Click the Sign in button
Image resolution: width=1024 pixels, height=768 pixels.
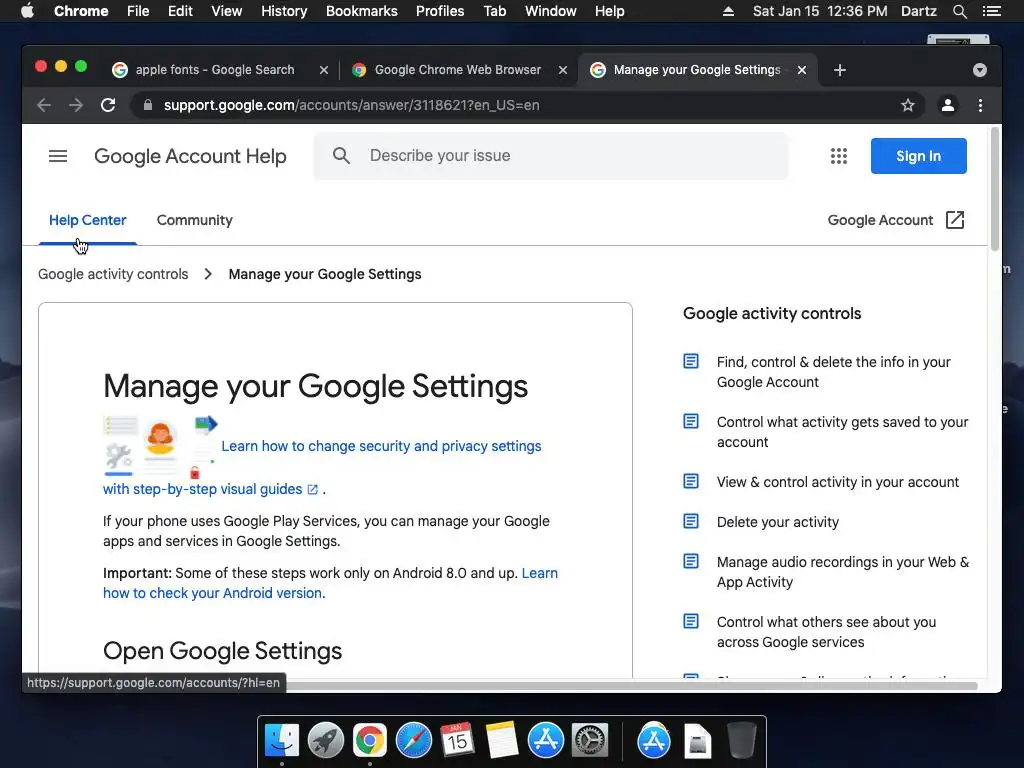coord(918,156)
